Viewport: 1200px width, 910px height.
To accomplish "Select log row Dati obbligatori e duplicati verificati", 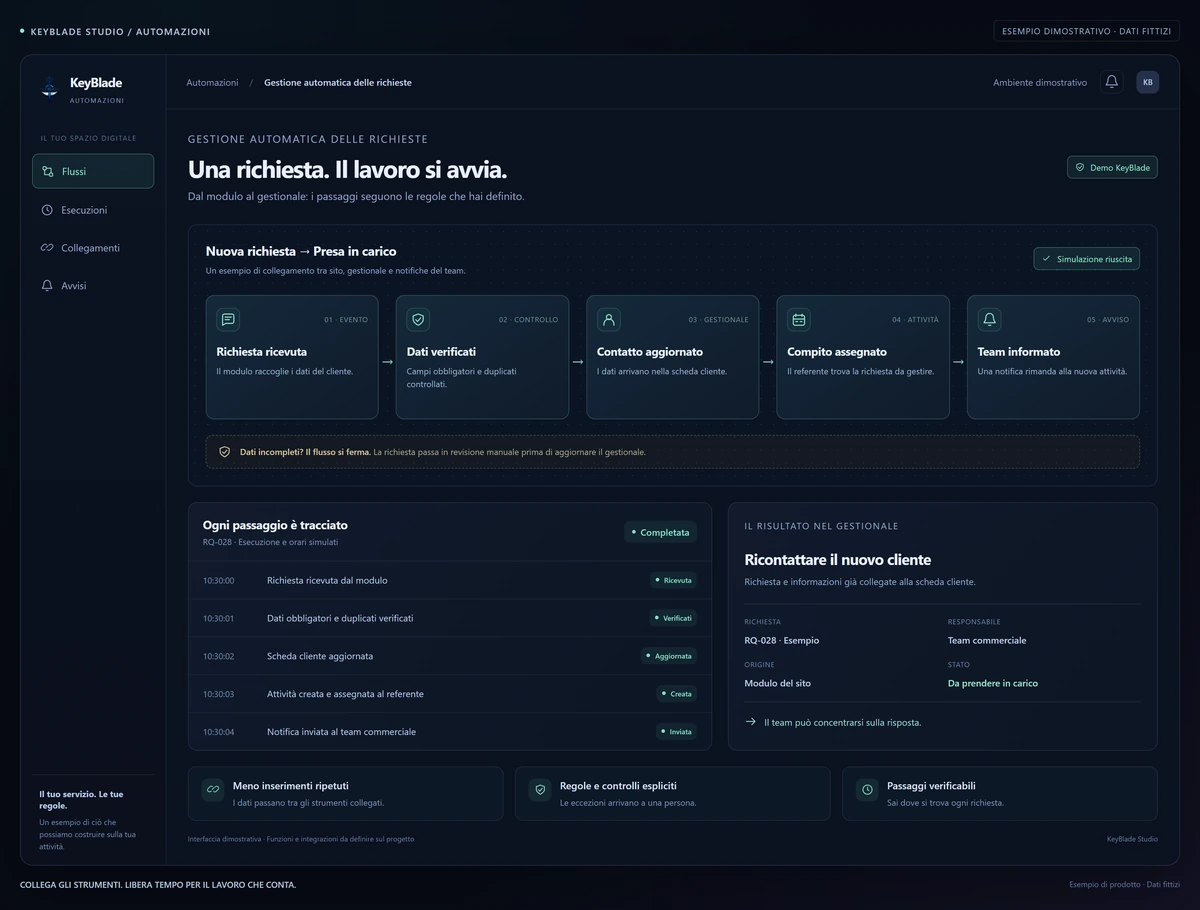I will point(450,618).
